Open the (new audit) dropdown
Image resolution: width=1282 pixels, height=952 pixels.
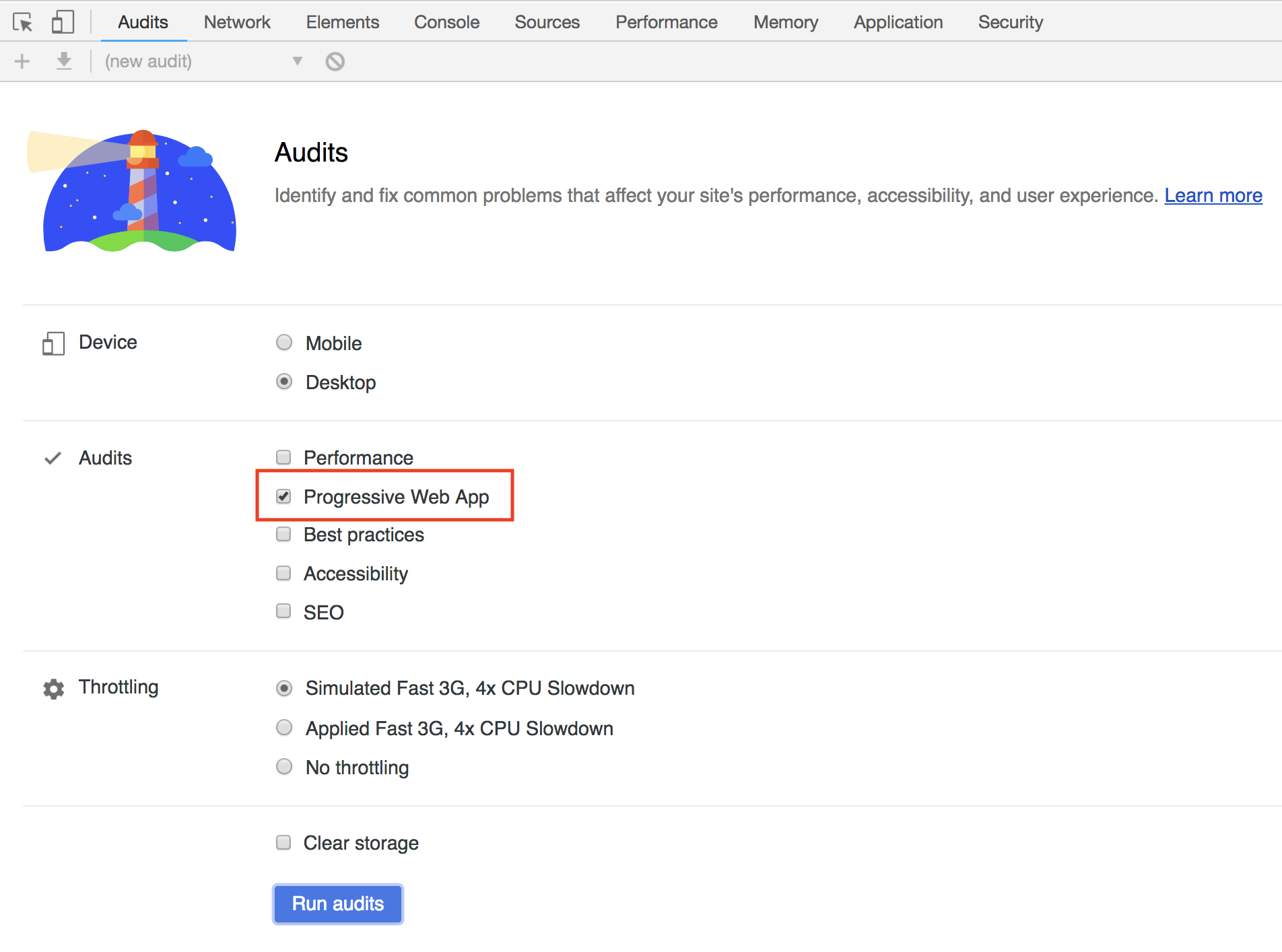click(x=296, y=61)
